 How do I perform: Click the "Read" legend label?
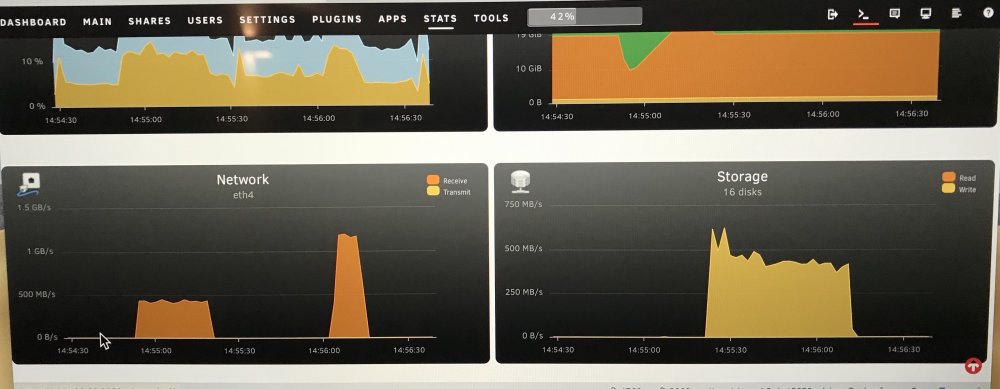[967, 179]
